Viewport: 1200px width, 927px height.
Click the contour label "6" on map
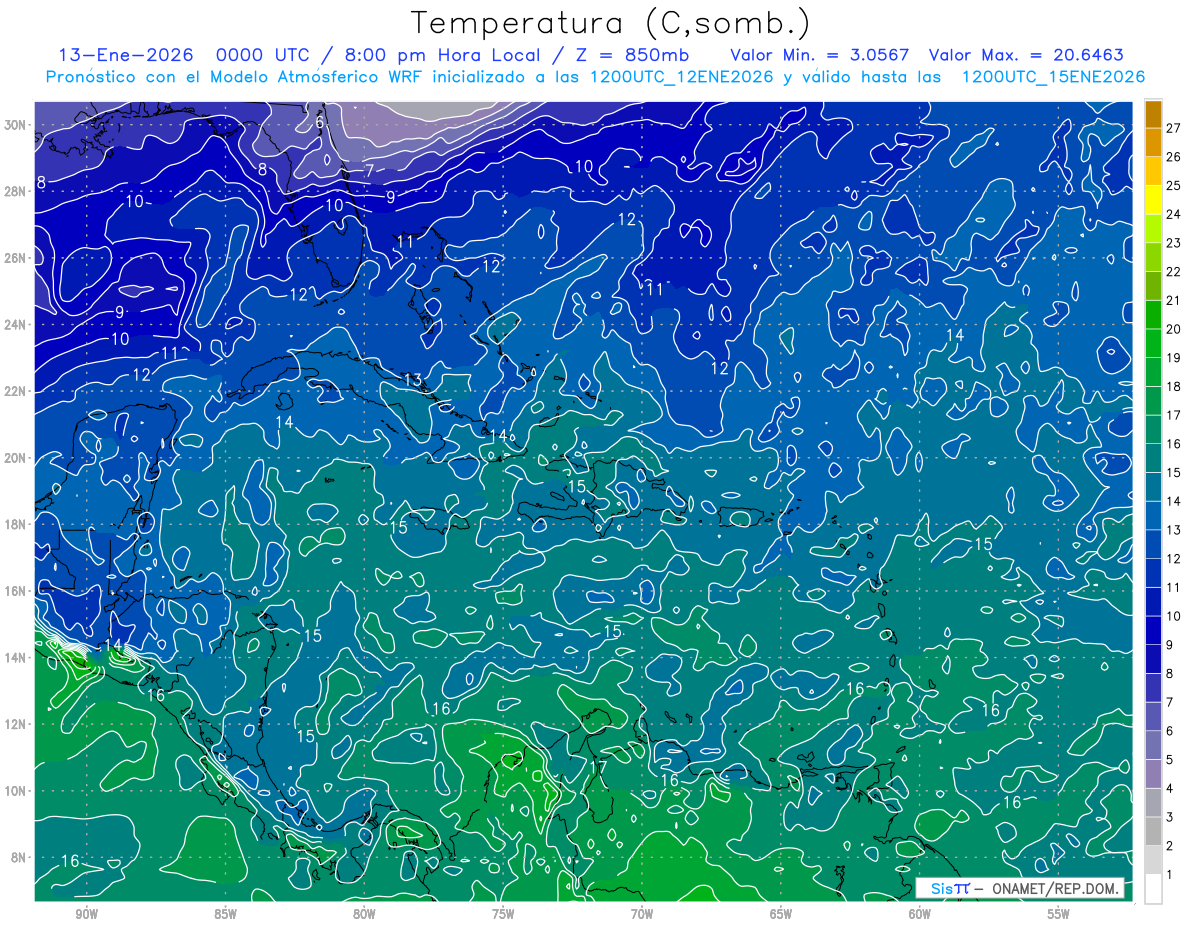(320, 122)
